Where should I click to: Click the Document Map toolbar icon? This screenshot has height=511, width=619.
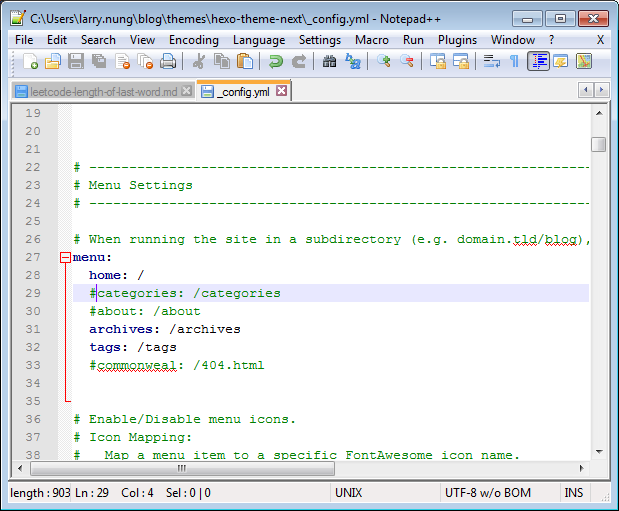click(583, 62)
